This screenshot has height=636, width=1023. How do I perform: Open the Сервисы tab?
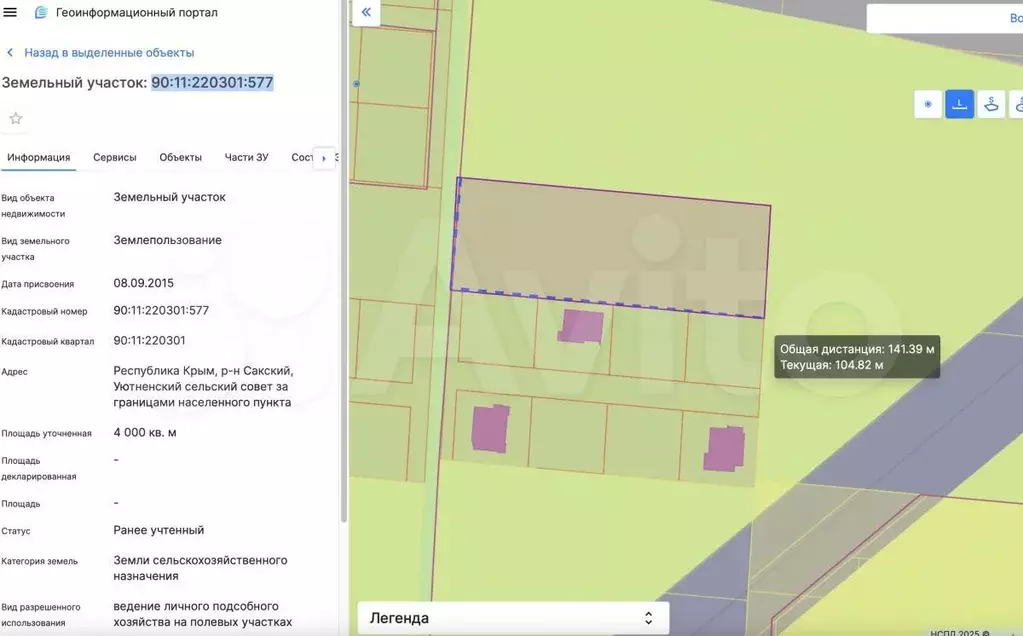tap(115, 157)
